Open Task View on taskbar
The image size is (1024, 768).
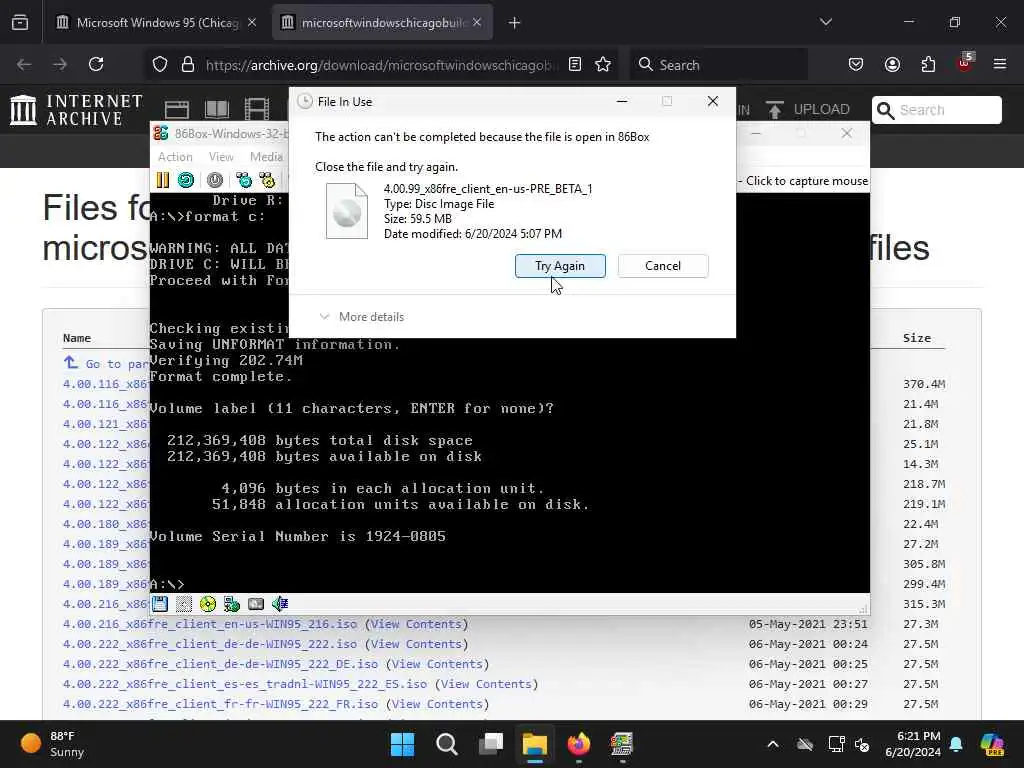tap(490, 744)
